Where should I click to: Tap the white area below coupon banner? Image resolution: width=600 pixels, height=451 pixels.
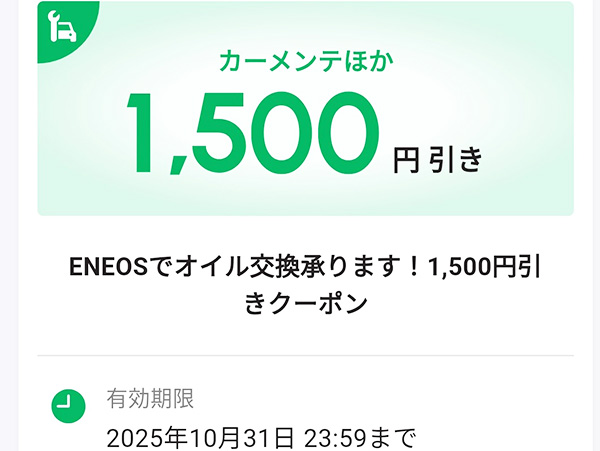(305, 233)
